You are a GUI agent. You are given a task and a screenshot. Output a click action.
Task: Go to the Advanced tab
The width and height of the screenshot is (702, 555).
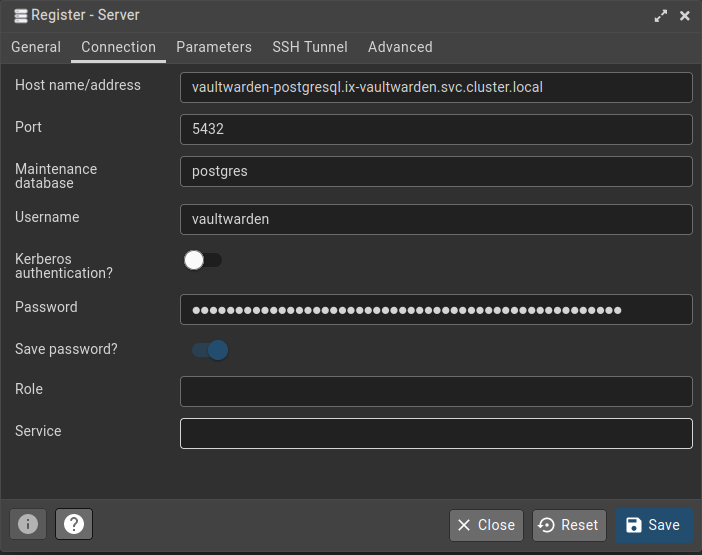(x=400, y=47)
